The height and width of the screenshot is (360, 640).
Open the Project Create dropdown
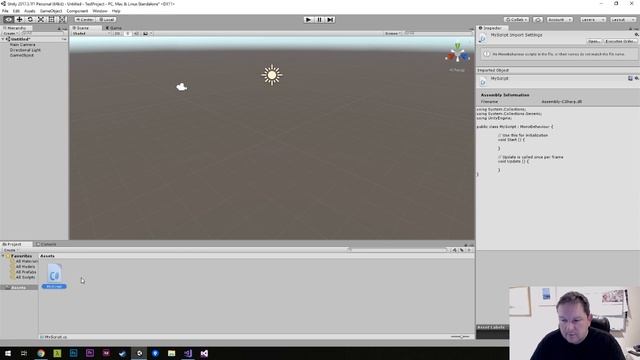pyautogui.click(x=11, y=250)
